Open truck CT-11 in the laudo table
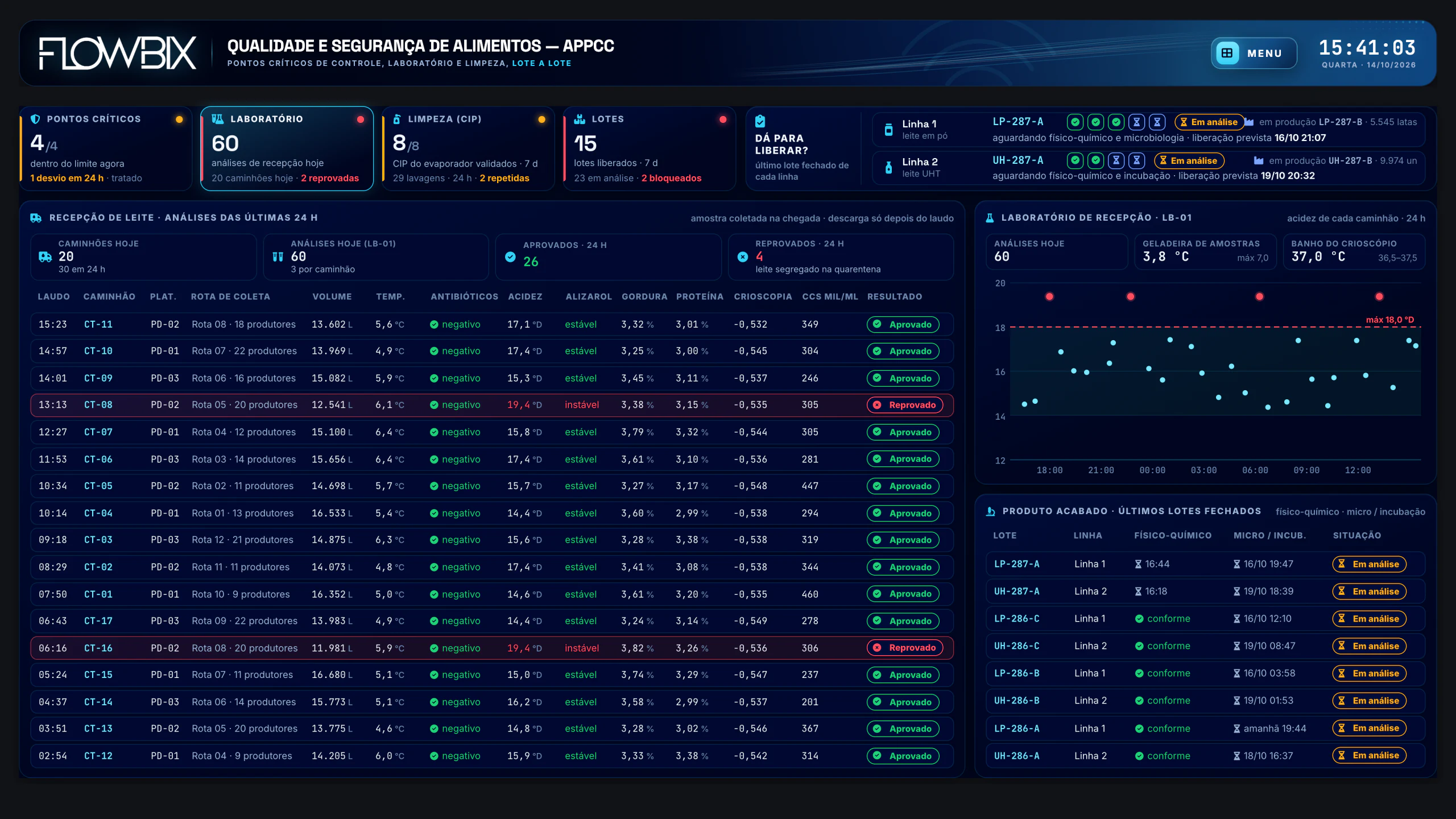 point(98,324)
